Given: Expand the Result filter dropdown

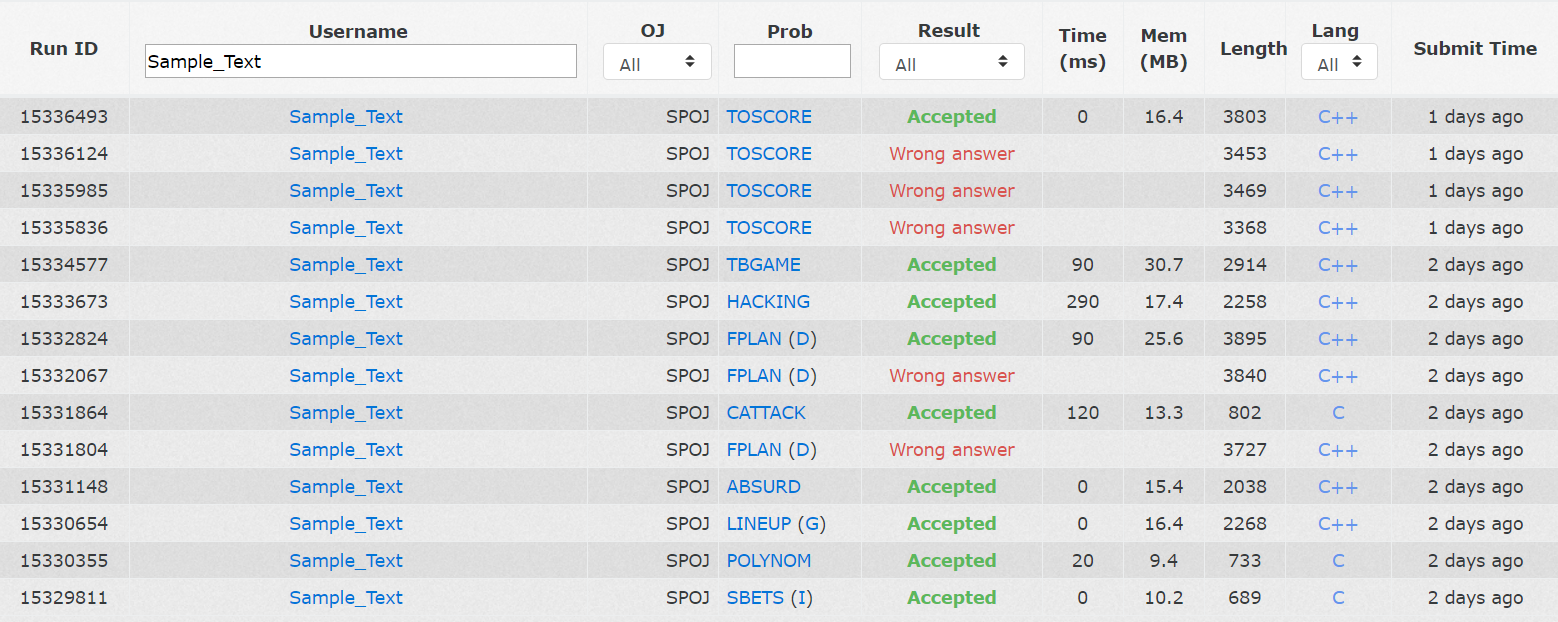Looking at the screenshot, I should 951,62.
